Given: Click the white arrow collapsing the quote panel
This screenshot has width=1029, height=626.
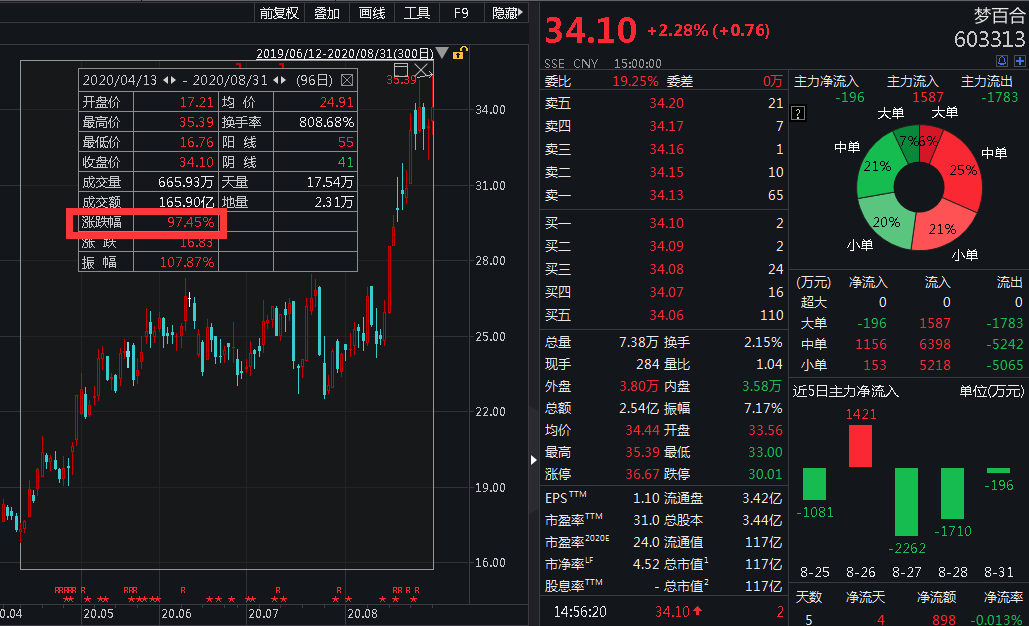Looking at the screenshot, I should click(534, 460).
